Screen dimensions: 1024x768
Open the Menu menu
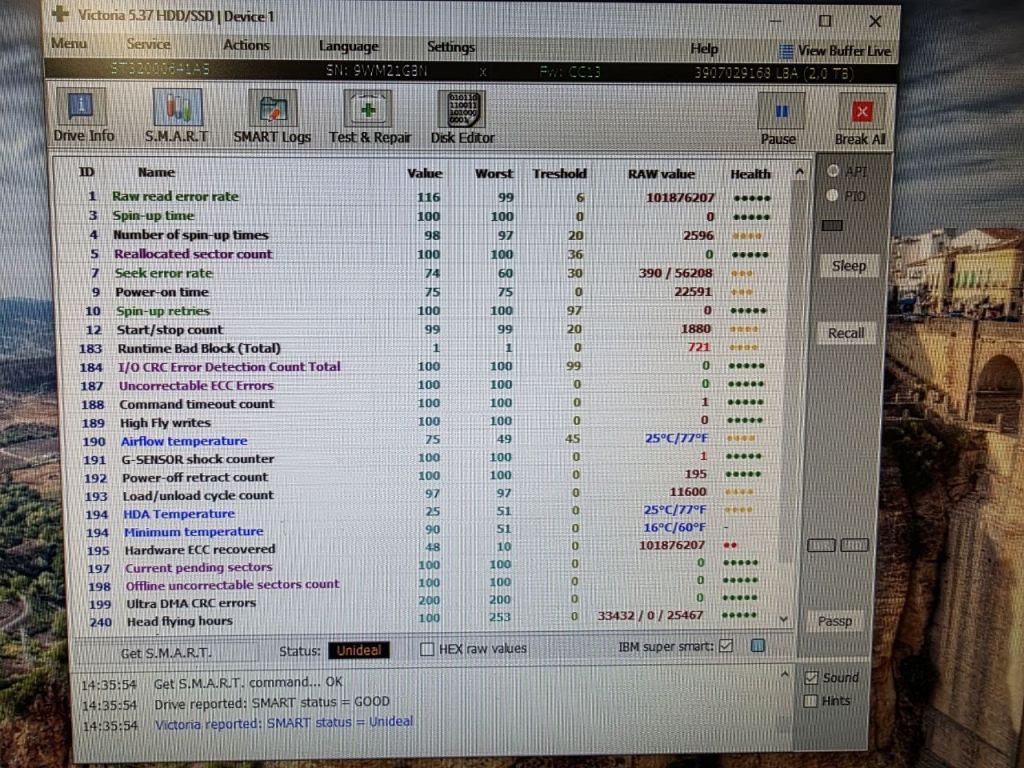tap(69, 43)
